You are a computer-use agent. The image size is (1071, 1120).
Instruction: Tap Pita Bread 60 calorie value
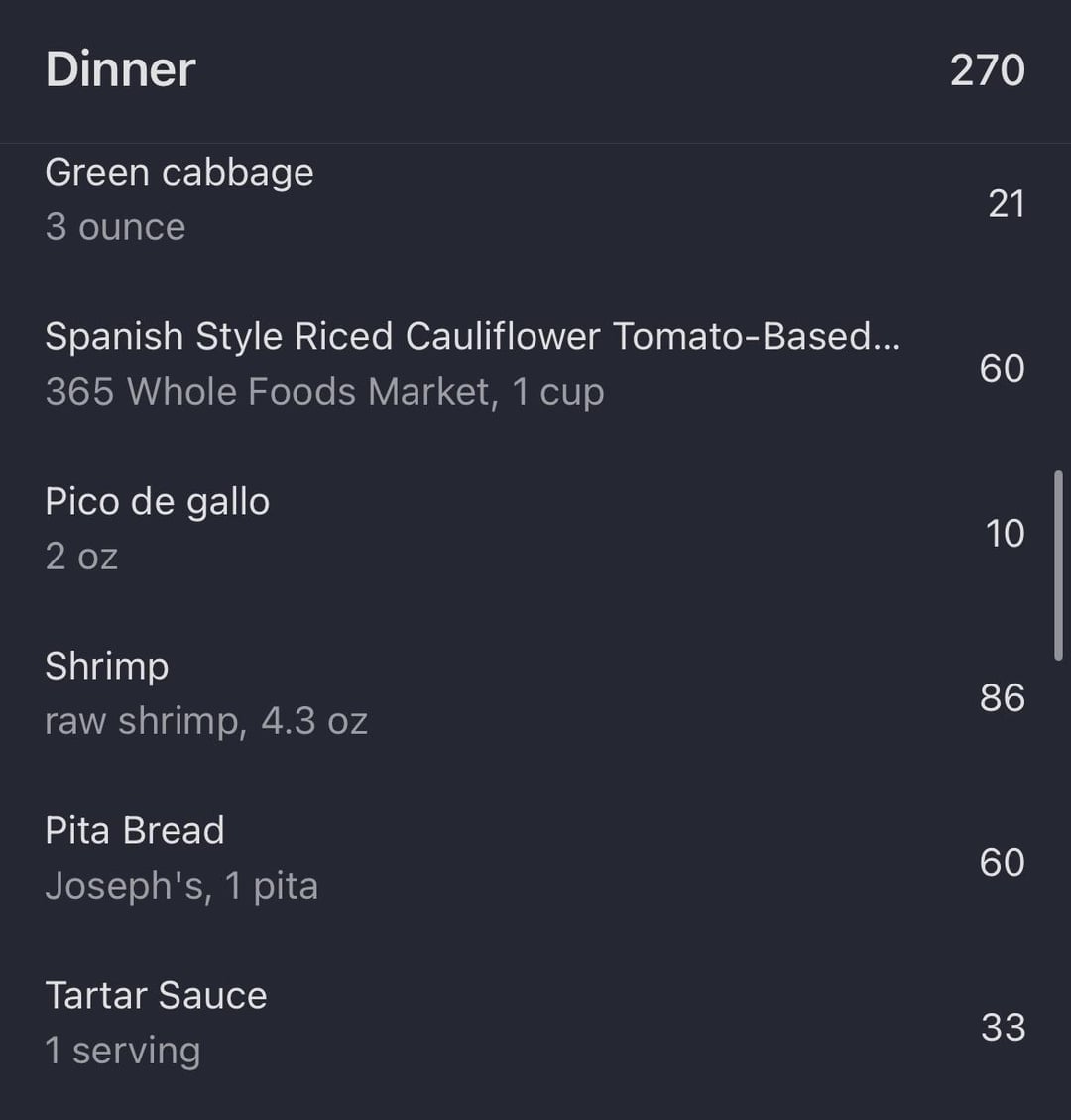click(1003, 863)
